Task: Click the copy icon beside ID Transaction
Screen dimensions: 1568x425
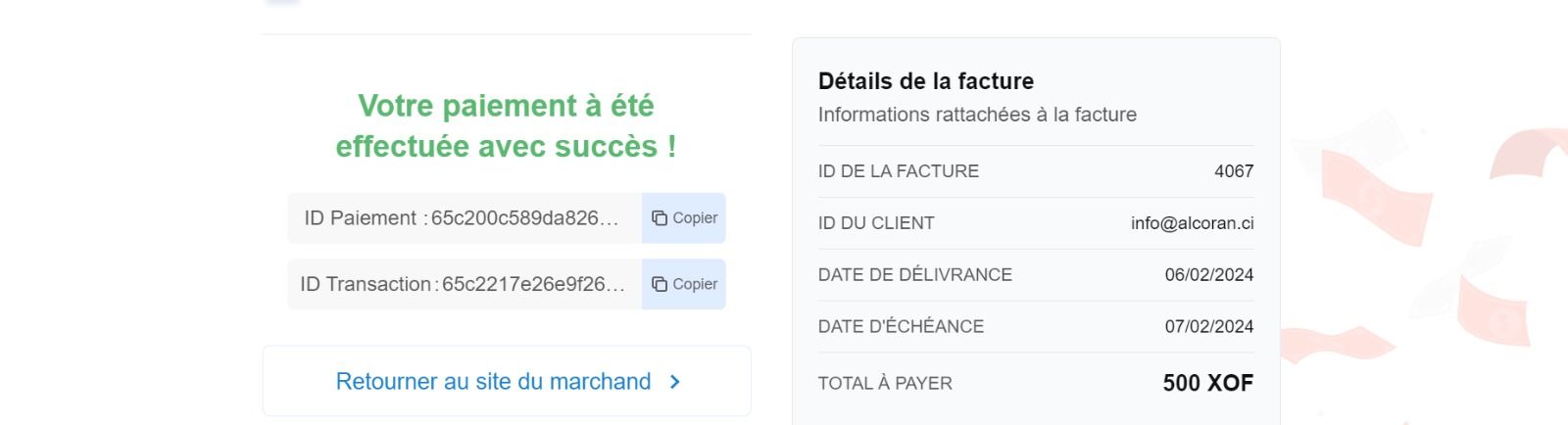Action: [660, 284]
